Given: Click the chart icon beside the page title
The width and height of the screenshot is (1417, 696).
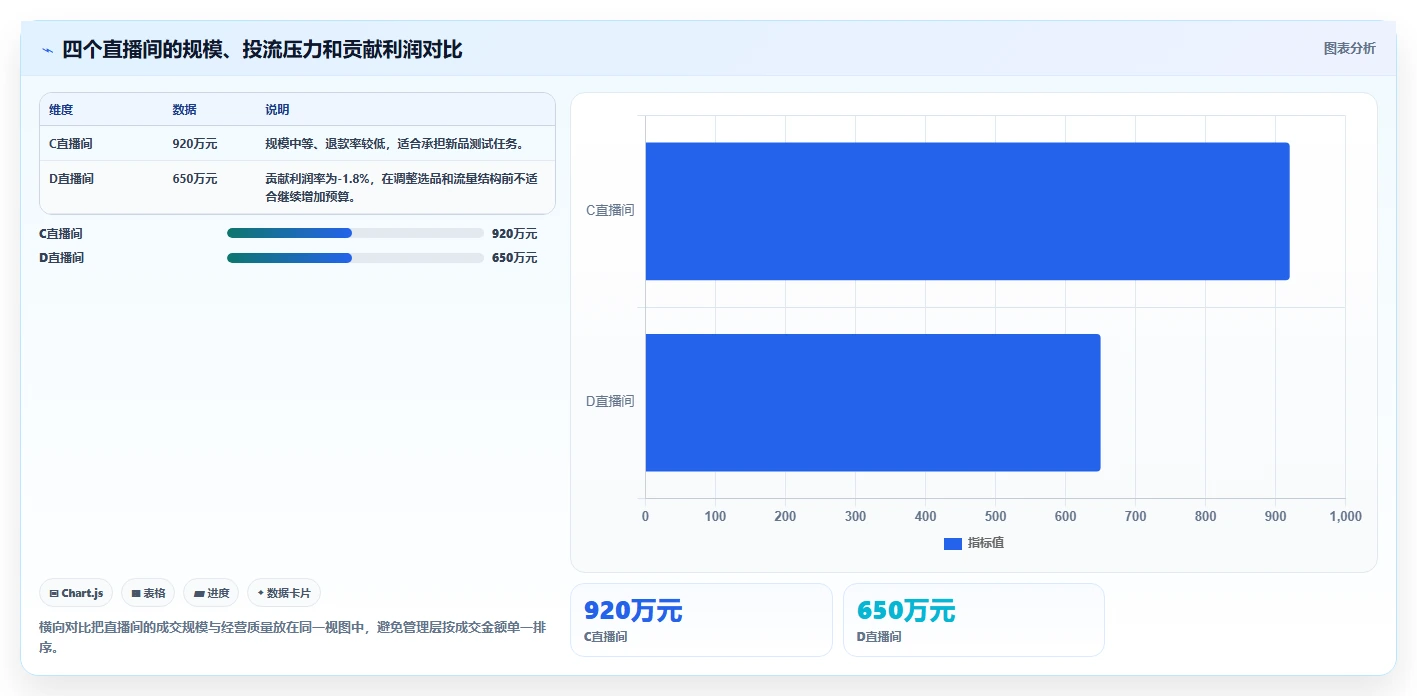Looking at the screenshot, I should pos(47,50).
